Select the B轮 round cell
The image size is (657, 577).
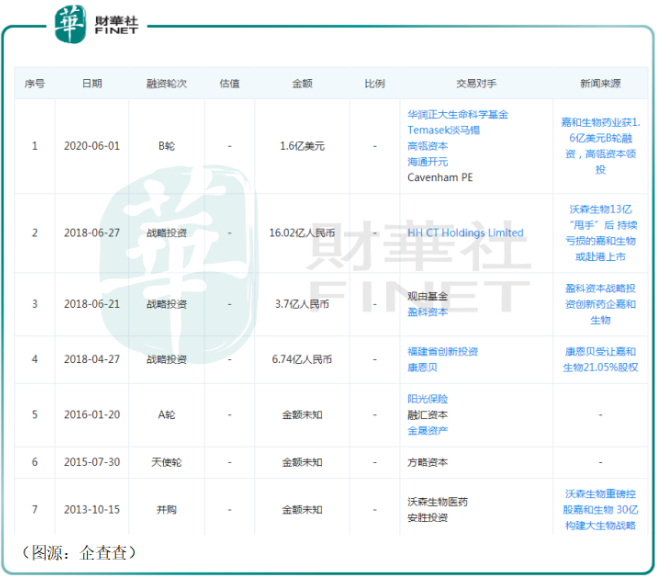[x=166, y=146]
